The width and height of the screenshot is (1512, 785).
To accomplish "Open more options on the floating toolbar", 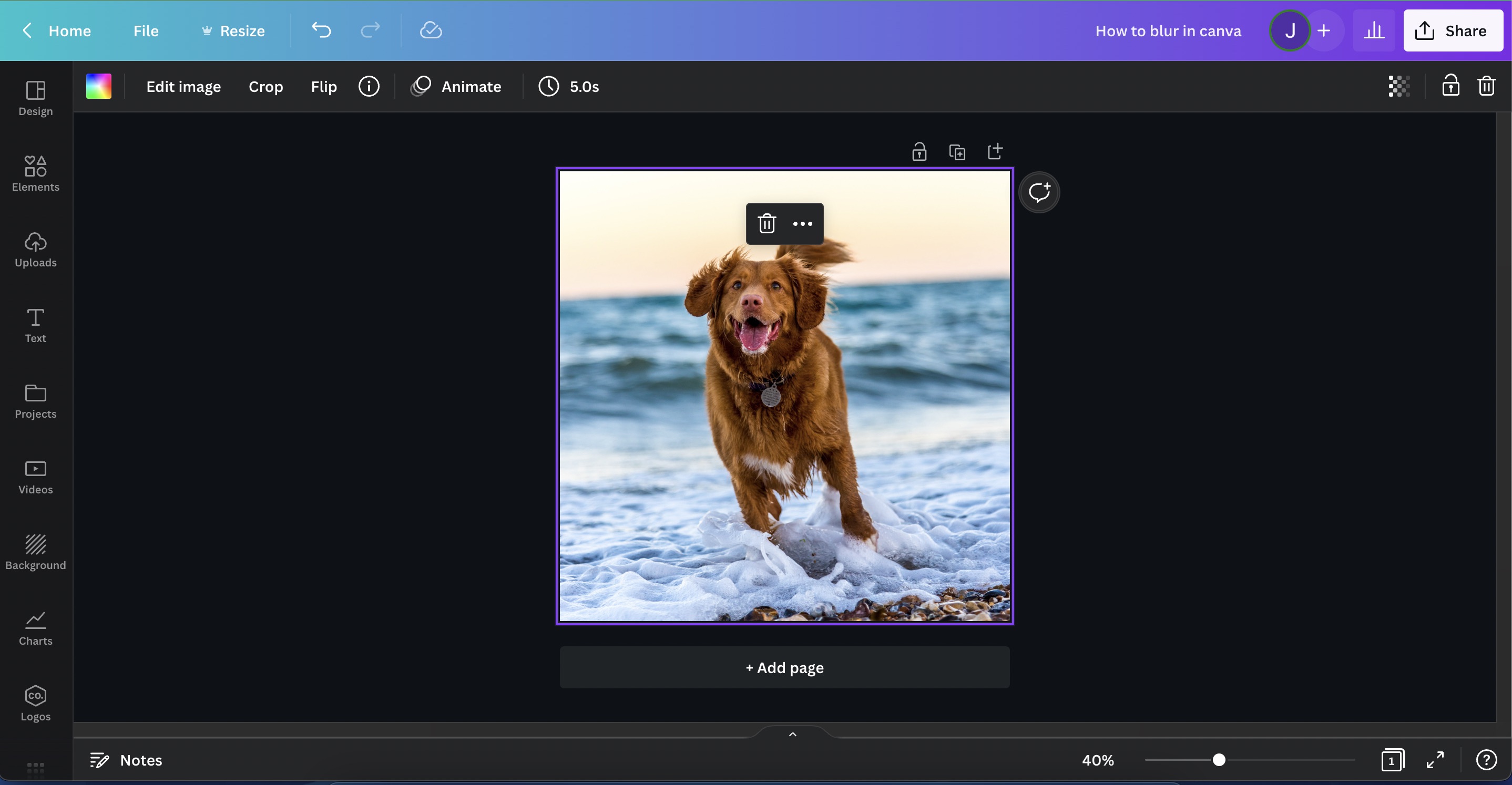I will 802,223.
